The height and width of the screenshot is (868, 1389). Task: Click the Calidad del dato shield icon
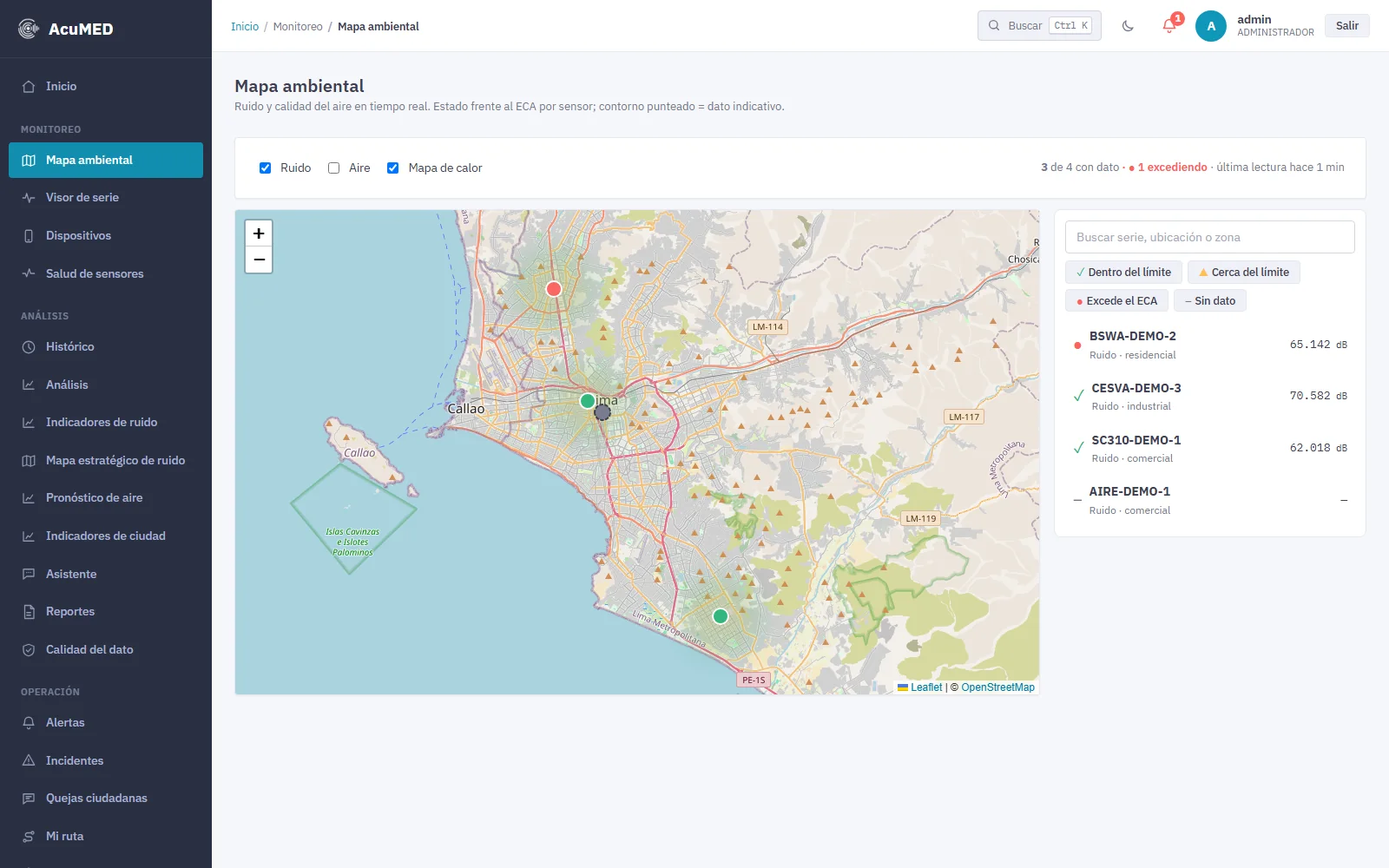pyautogui.click(x=29, y=650)
